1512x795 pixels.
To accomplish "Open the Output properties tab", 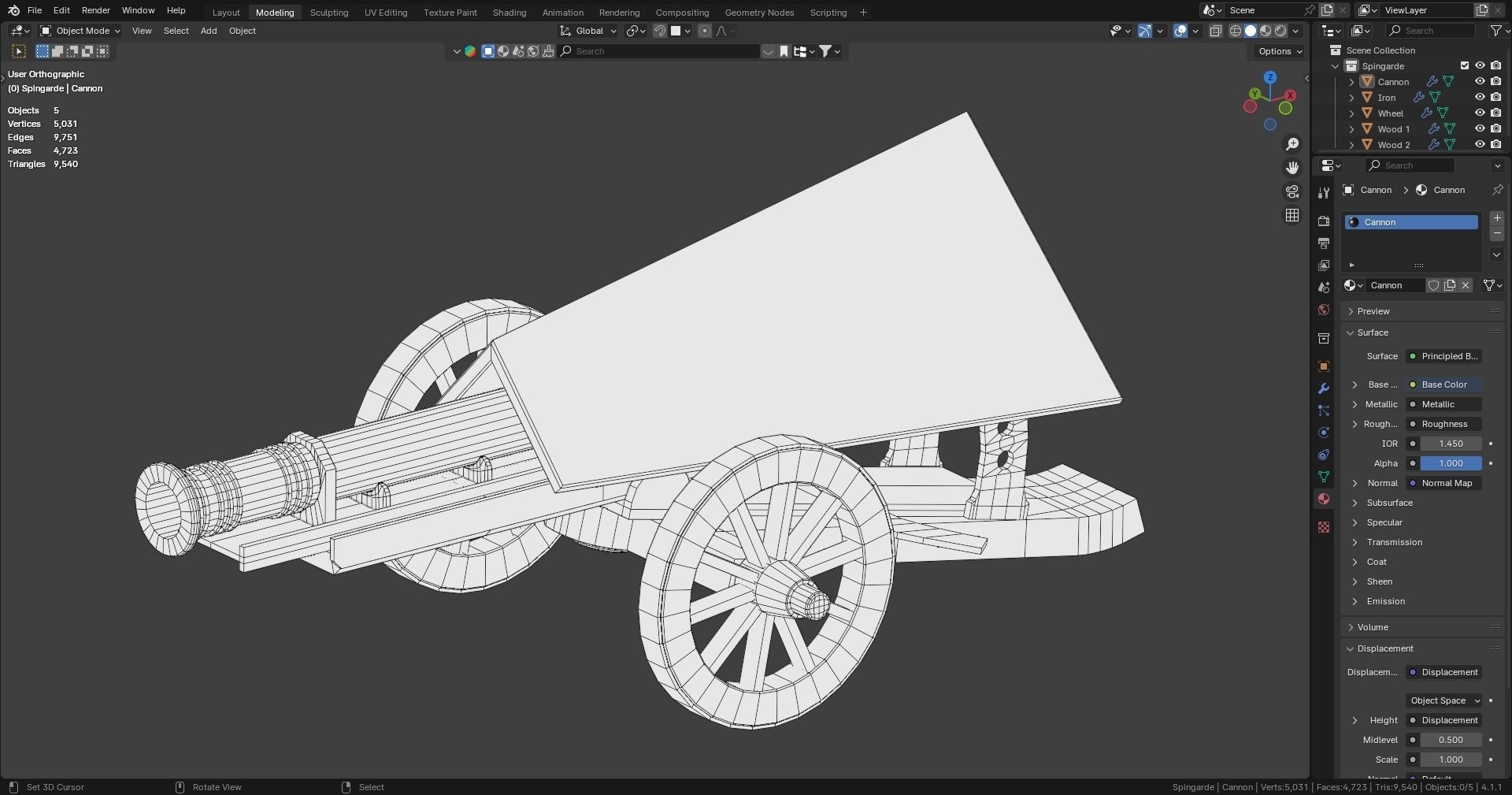I will click(1324, 243).
